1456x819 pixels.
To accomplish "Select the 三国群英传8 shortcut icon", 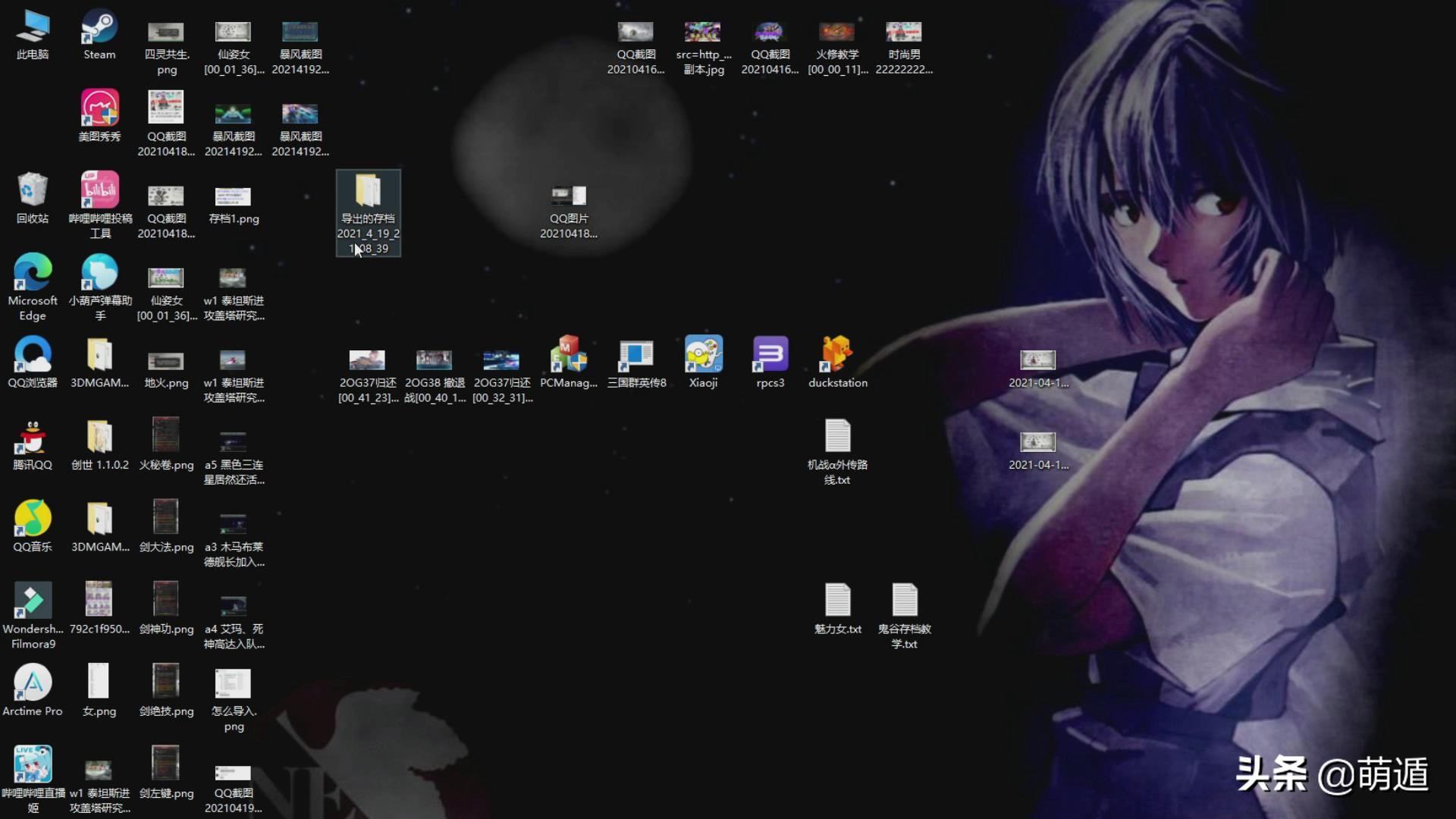I will (x=636, y=355).
